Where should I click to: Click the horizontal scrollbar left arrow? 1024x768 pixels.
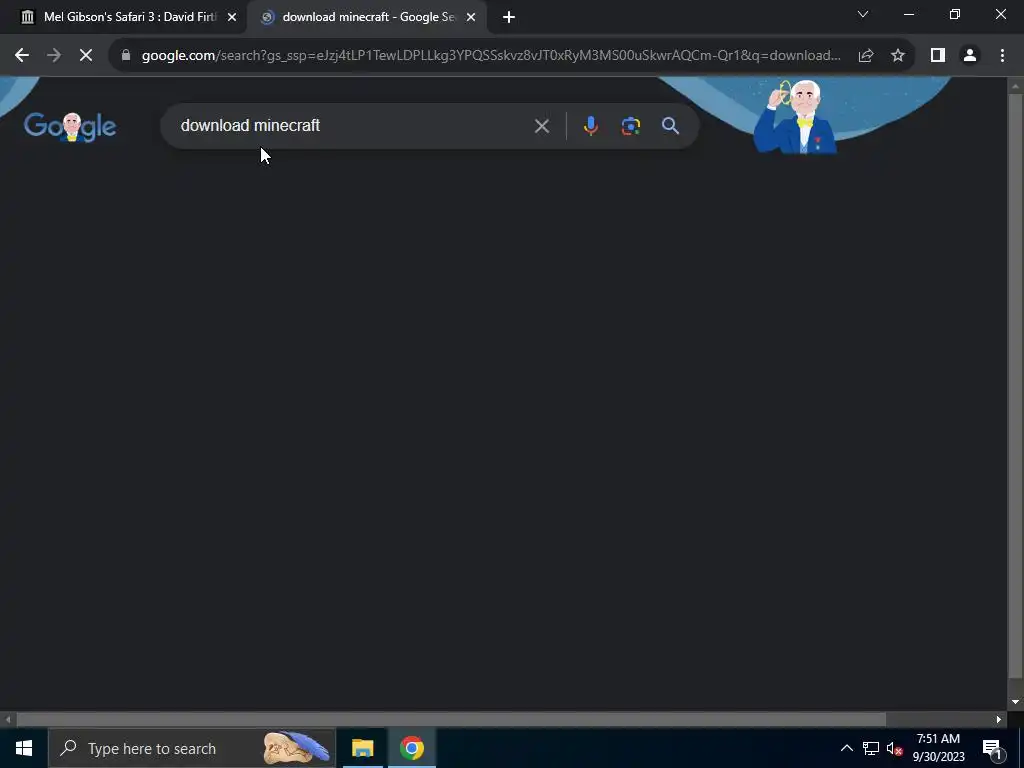pos(7,720)
